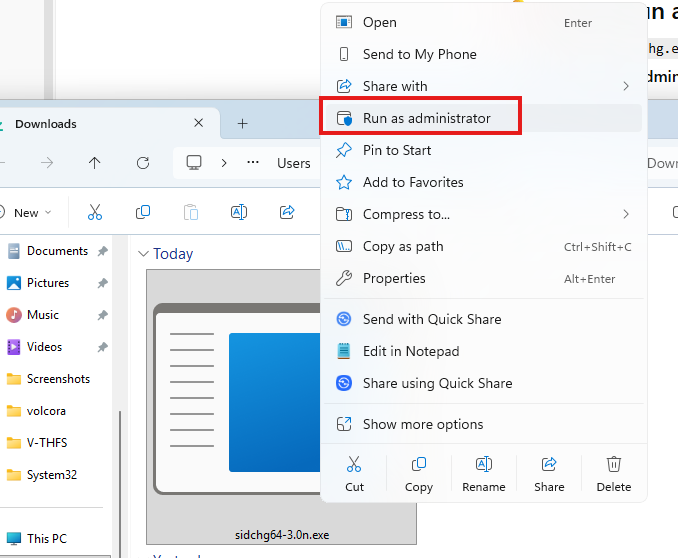
Task: Click Run as administrator
Action: pyautogui.click(x=483, y=118)
